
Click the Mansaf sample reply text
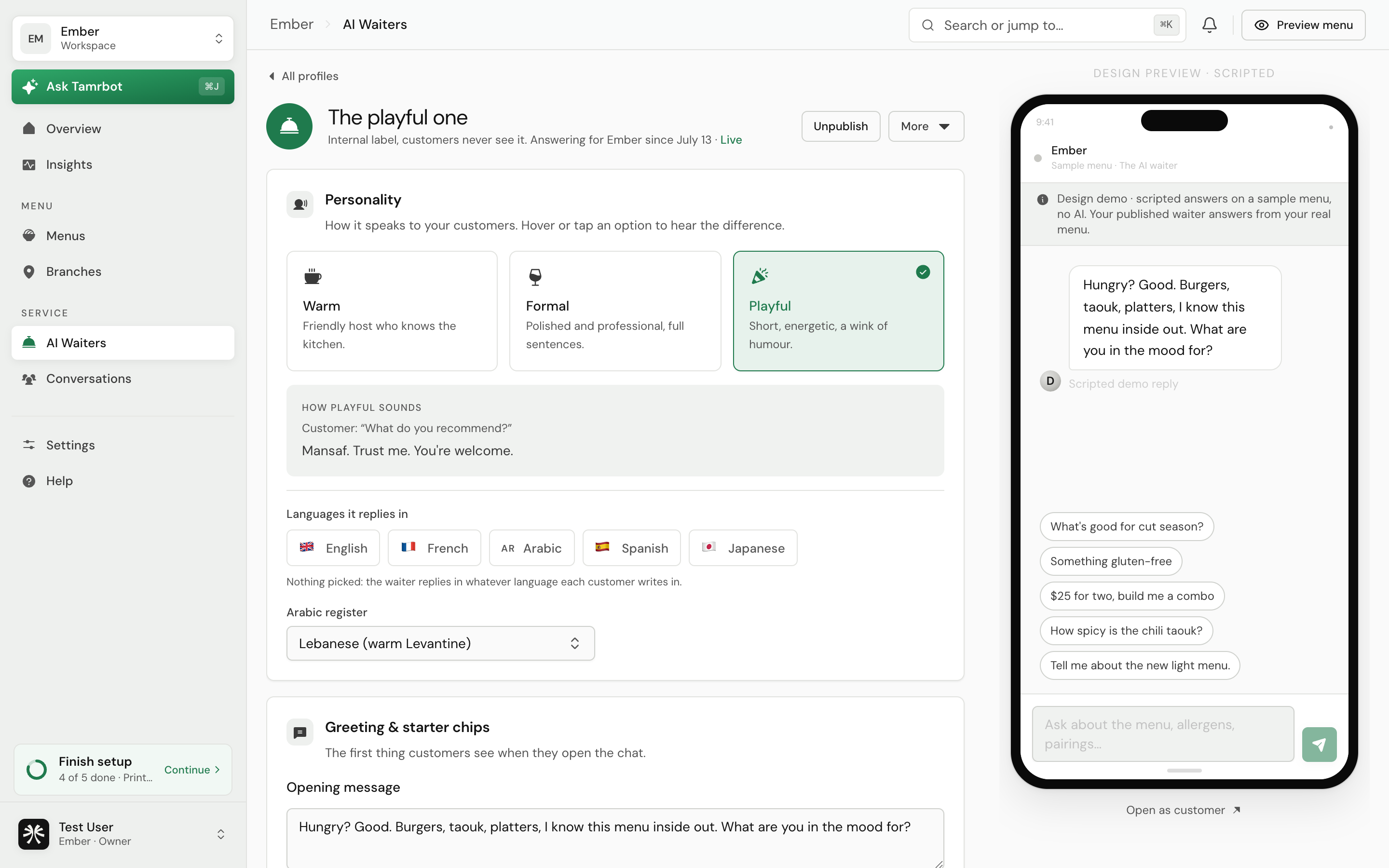[407, 451]
